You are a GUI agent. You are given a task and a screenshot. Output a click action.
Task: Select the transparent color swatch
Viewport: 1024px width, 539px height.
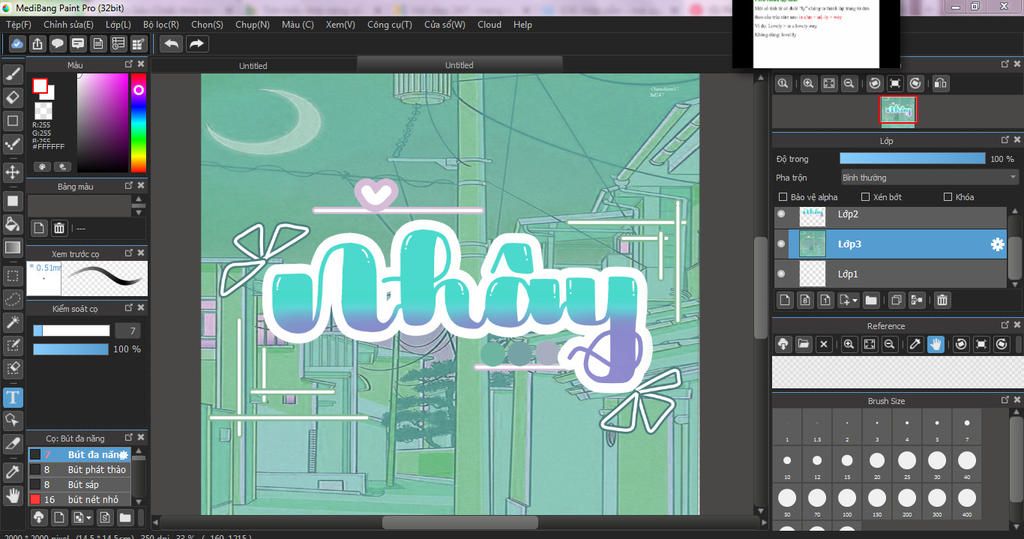click(44, 110)
